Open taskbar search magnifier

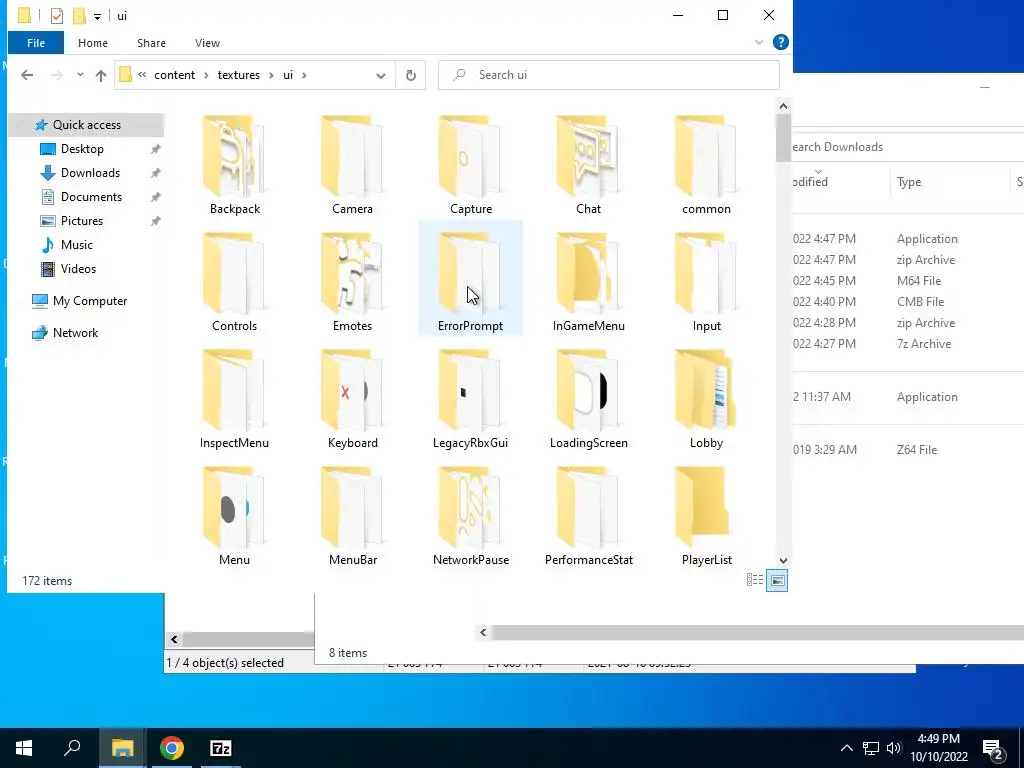72,748
